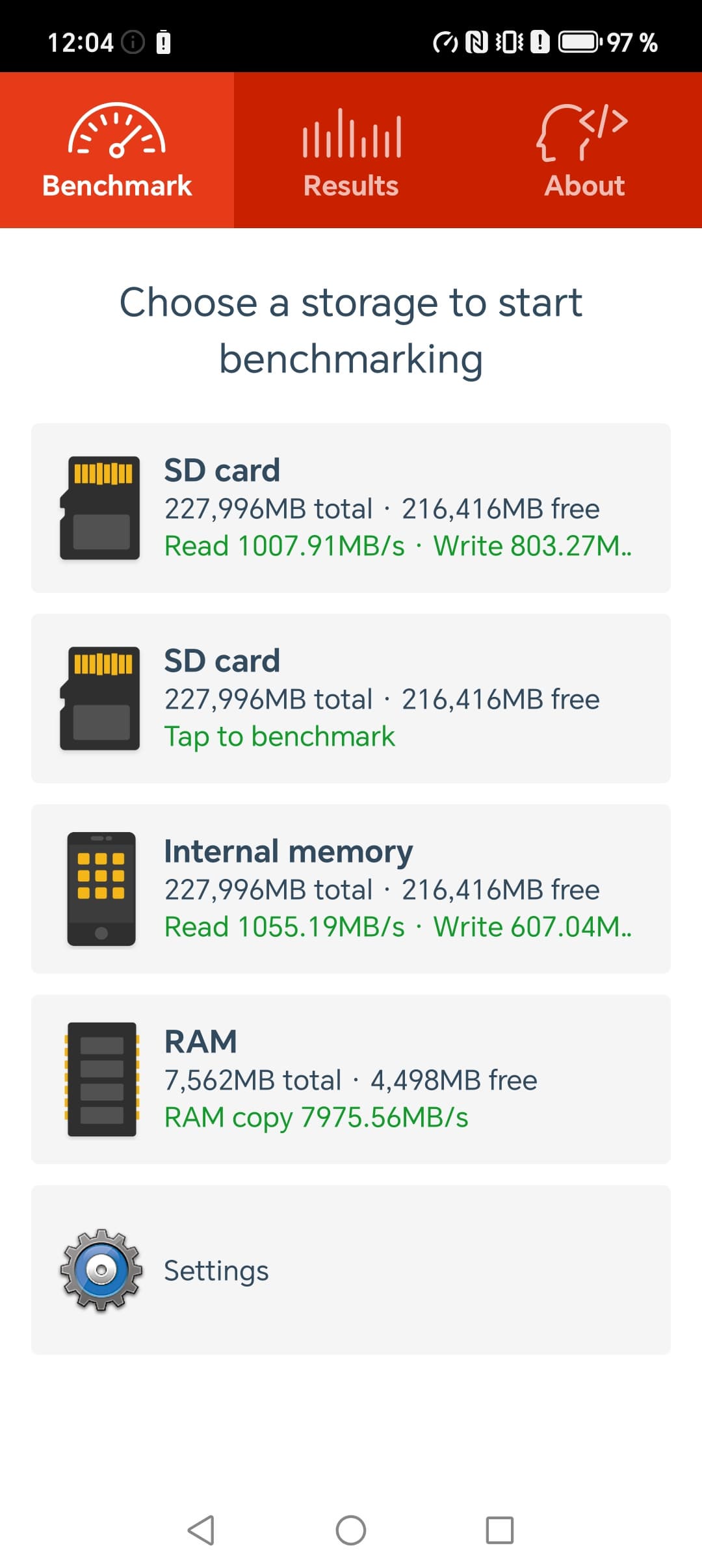Screen dimensions: 702x1568
Task: Open the Settings text label
Action: 216,1270
